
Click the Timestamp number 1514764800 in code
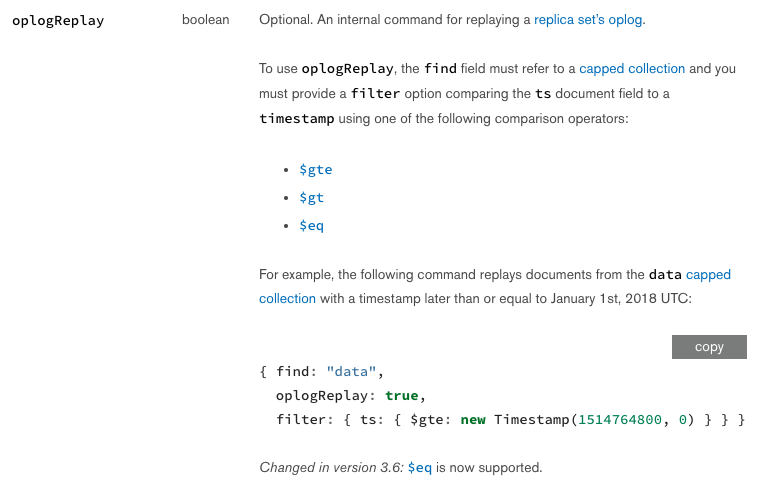pos(621,420)
